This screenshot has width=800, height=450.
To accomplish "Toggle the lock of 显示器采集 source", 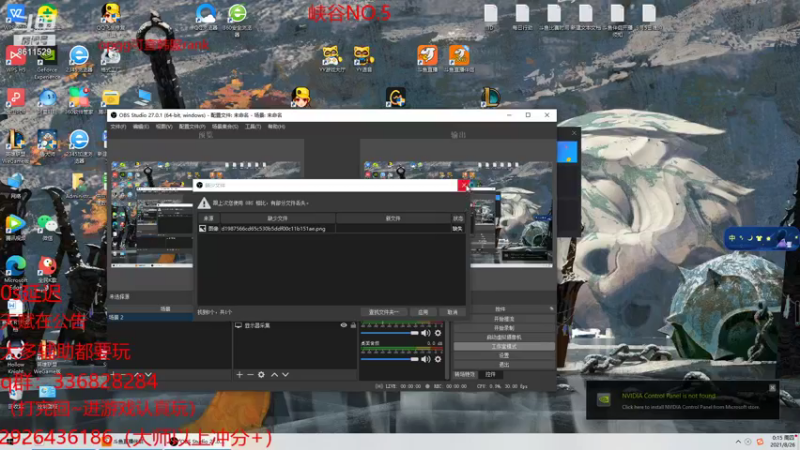I will pos(353,325).
